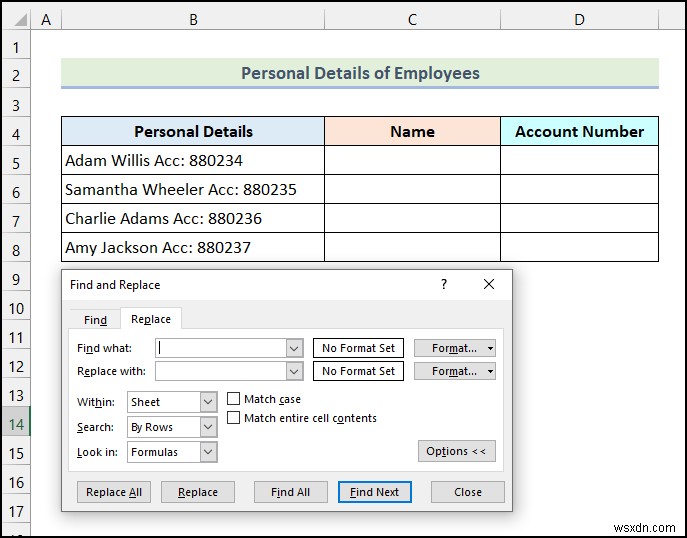Select cell Adam Willis Acc: 880234

(193, 160)
